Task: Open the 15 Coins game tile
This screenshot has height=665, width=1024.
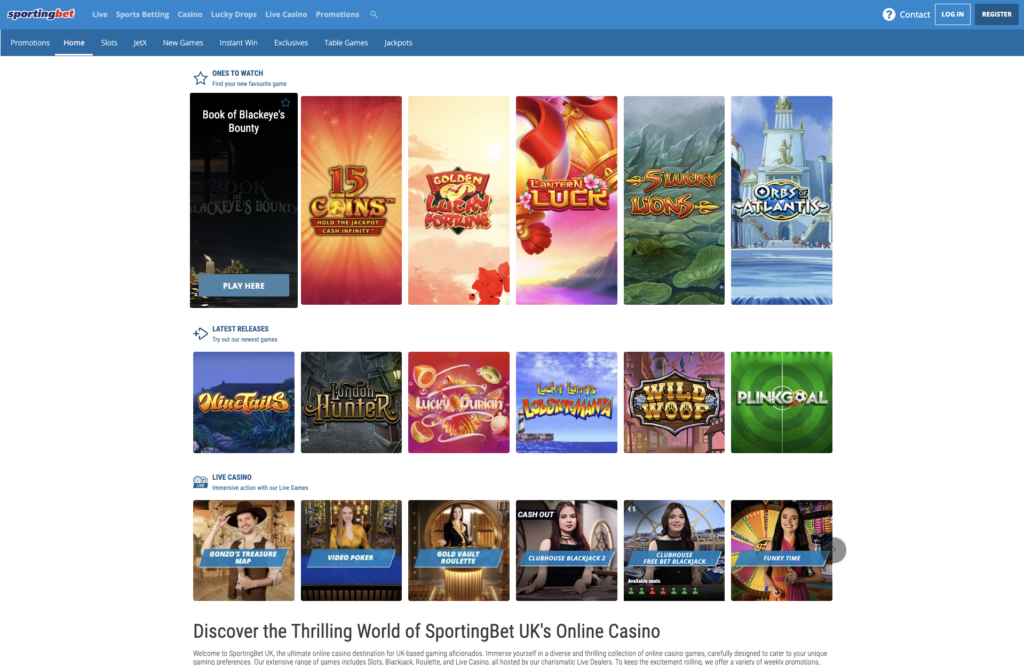Action: click(351, 200)
